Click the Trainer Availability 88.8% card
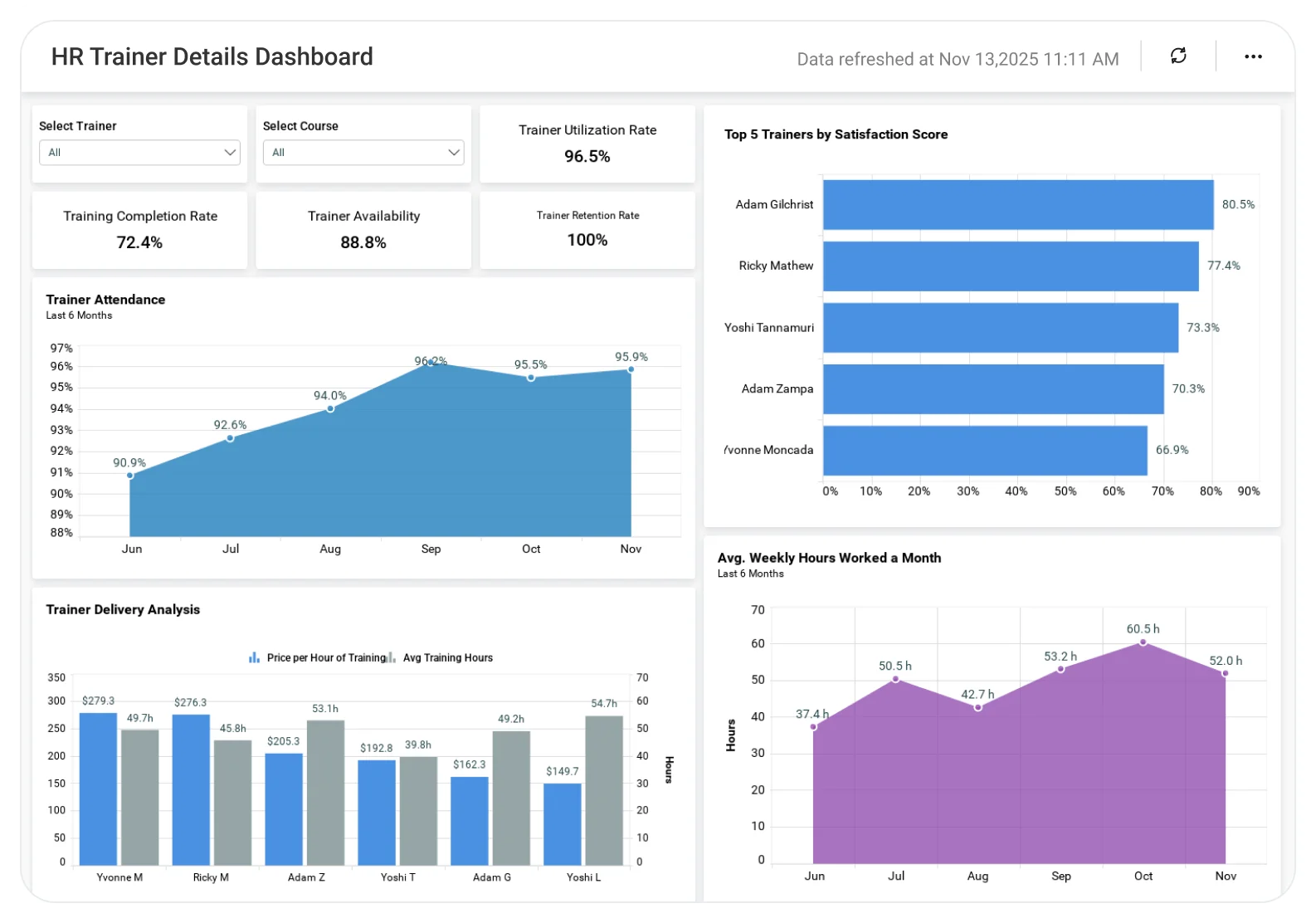Viewport: 1316px width, 923px height. [x=363, y=230]
